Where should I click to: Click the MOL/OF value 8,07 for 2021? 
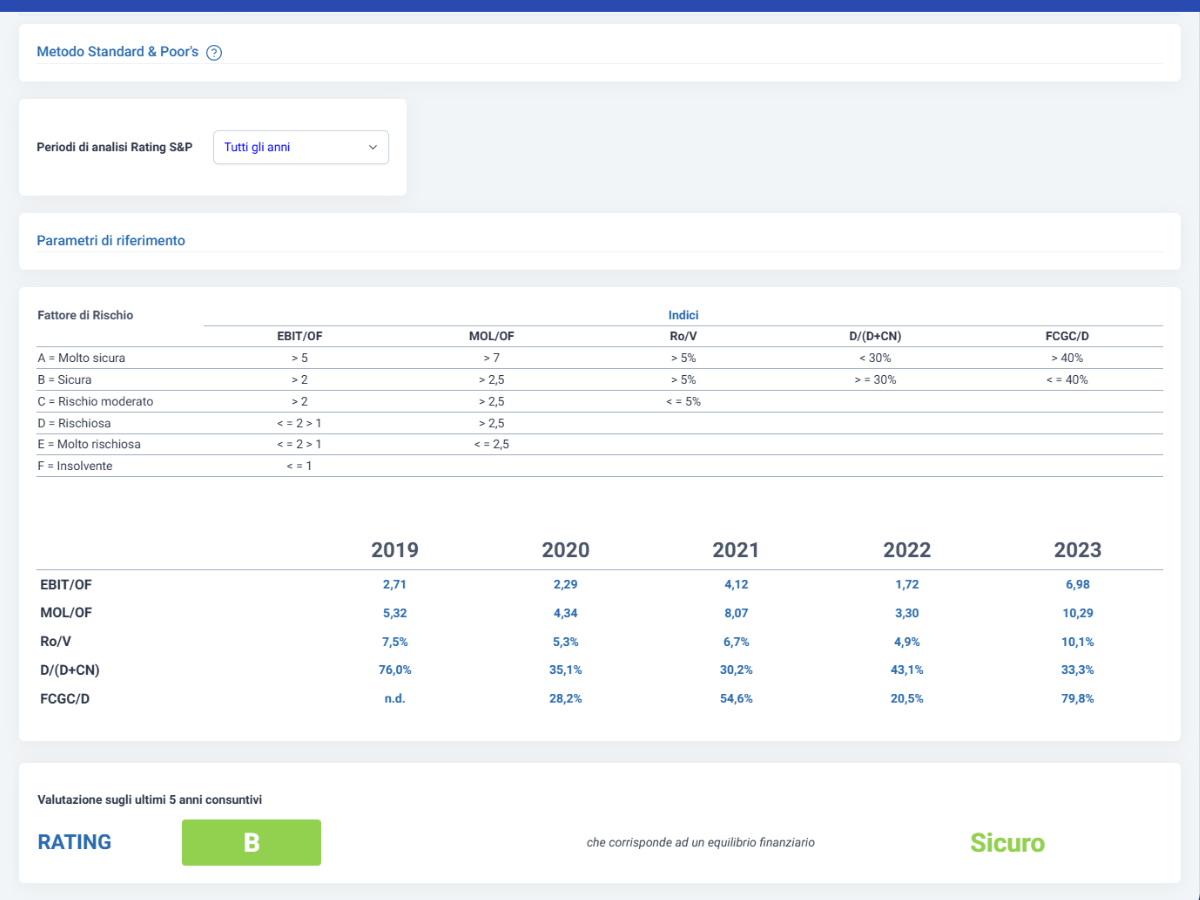pyautogui.click(x=736, y=613)
